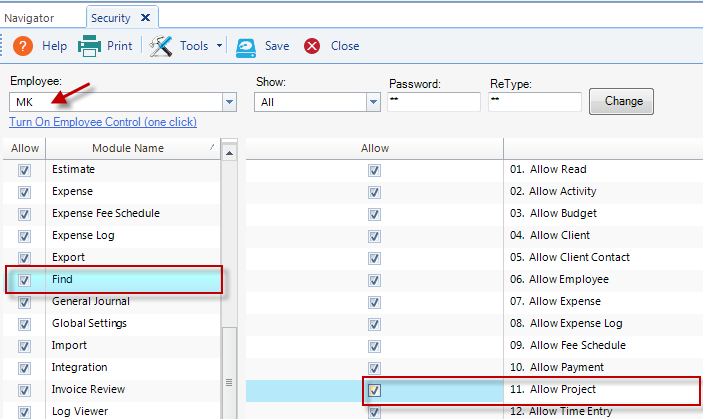Click into the Password field
This screenshot has height=419, width=703.
[434, 102]
